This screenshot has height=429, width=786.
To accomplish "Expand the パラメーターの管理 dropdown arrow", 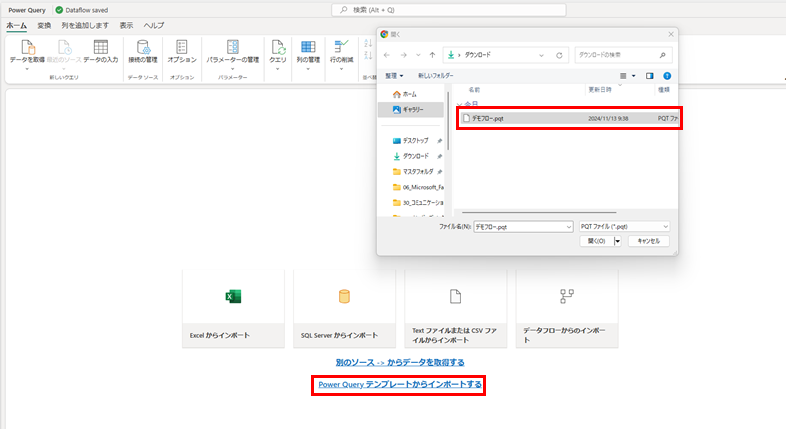I will 233,69.
